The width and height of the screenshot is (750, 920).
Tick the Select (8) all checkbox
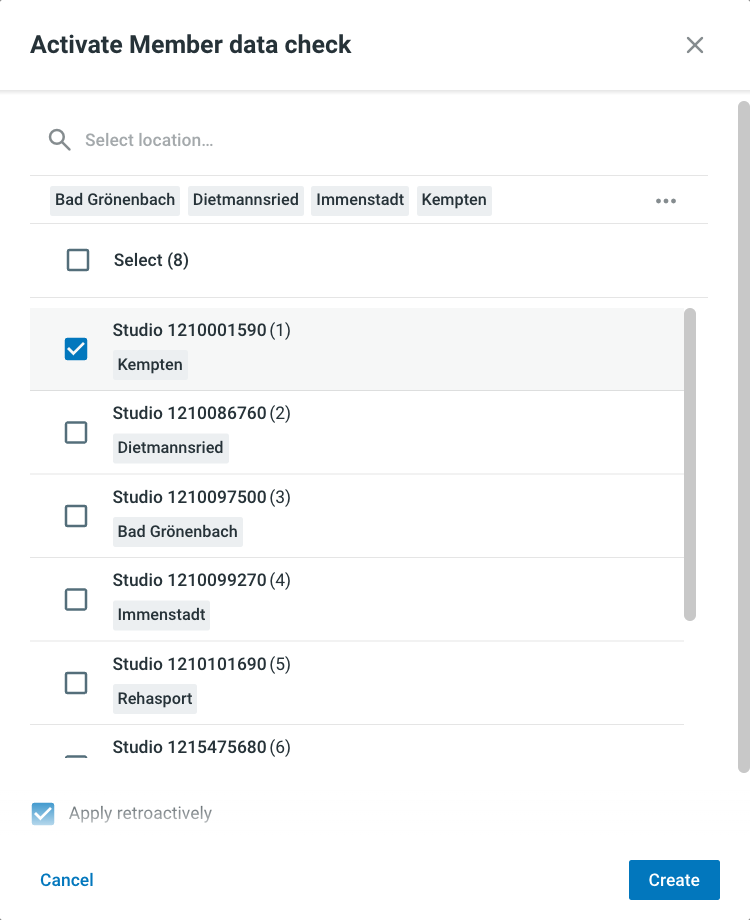(x=78, y=260)
